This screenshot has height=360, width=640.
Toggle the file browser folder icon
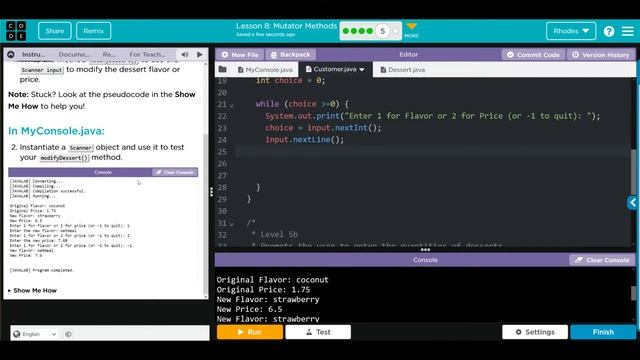click(222, 69)
